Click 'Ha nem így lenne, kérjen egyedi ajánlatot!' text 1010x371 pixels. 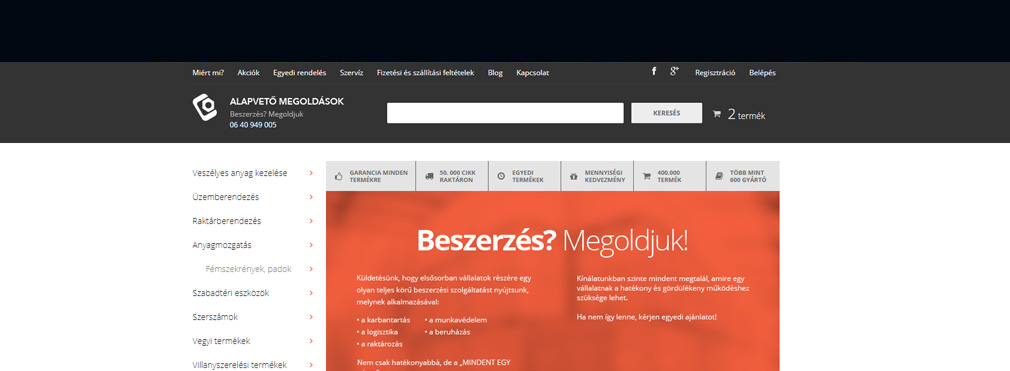coord(647,318)
